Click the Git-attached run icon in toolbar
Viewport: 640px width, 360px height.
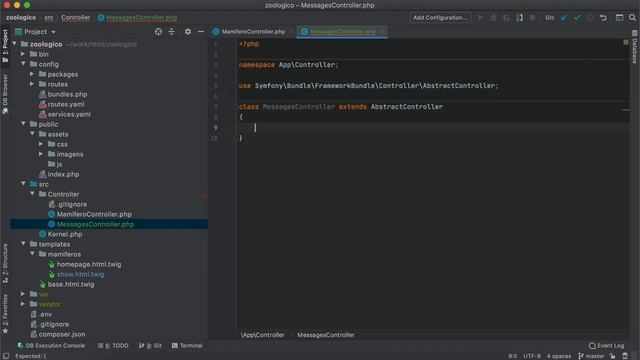[x=519, y=18]
